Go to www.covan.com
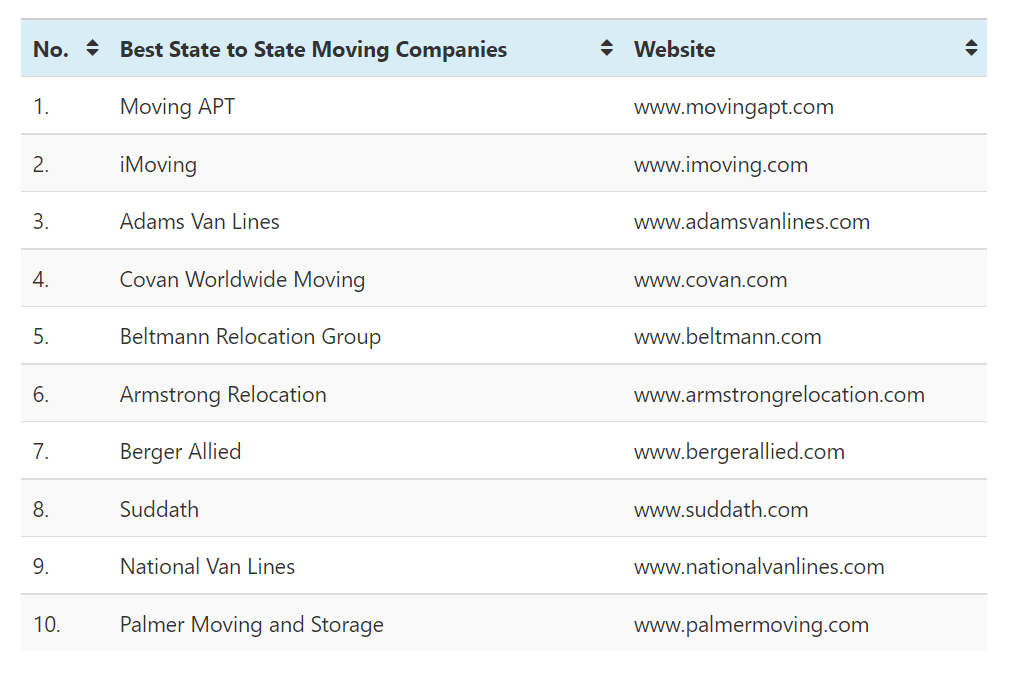The height and width of the screenshot is (675, 1017). coord(710,280)
